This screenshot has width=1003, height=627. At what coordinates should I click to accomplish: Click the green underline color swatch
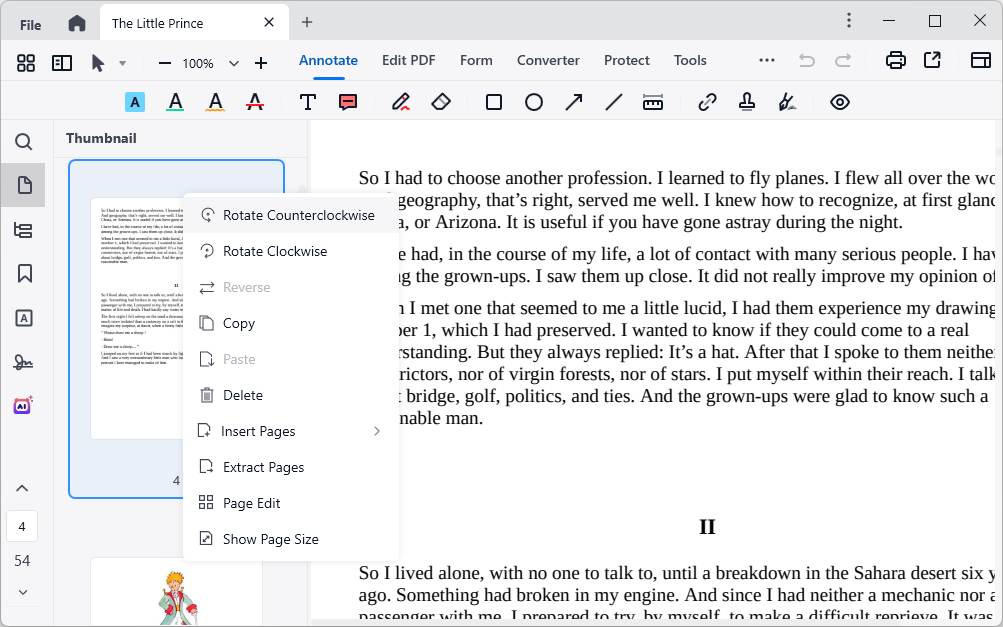tap(175, 101)
